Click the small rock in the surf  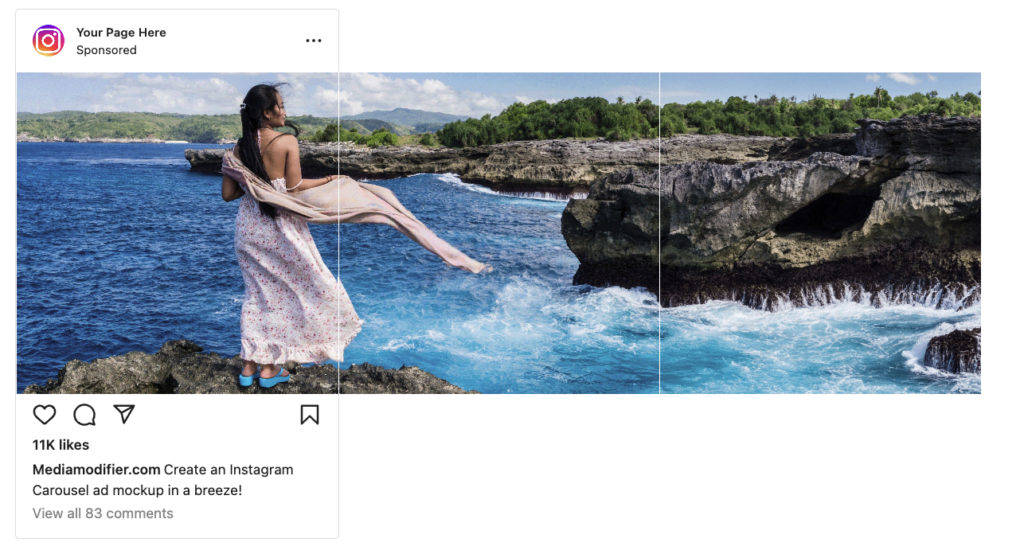point(952,350)
